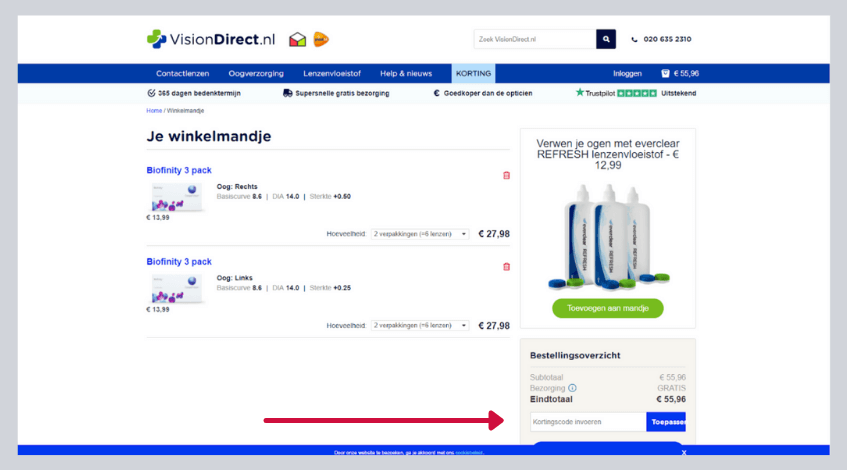Viewport: 847px width, 470px height.
Task: Click the Bezorging info icon
Action: click(x=572, y=388)
